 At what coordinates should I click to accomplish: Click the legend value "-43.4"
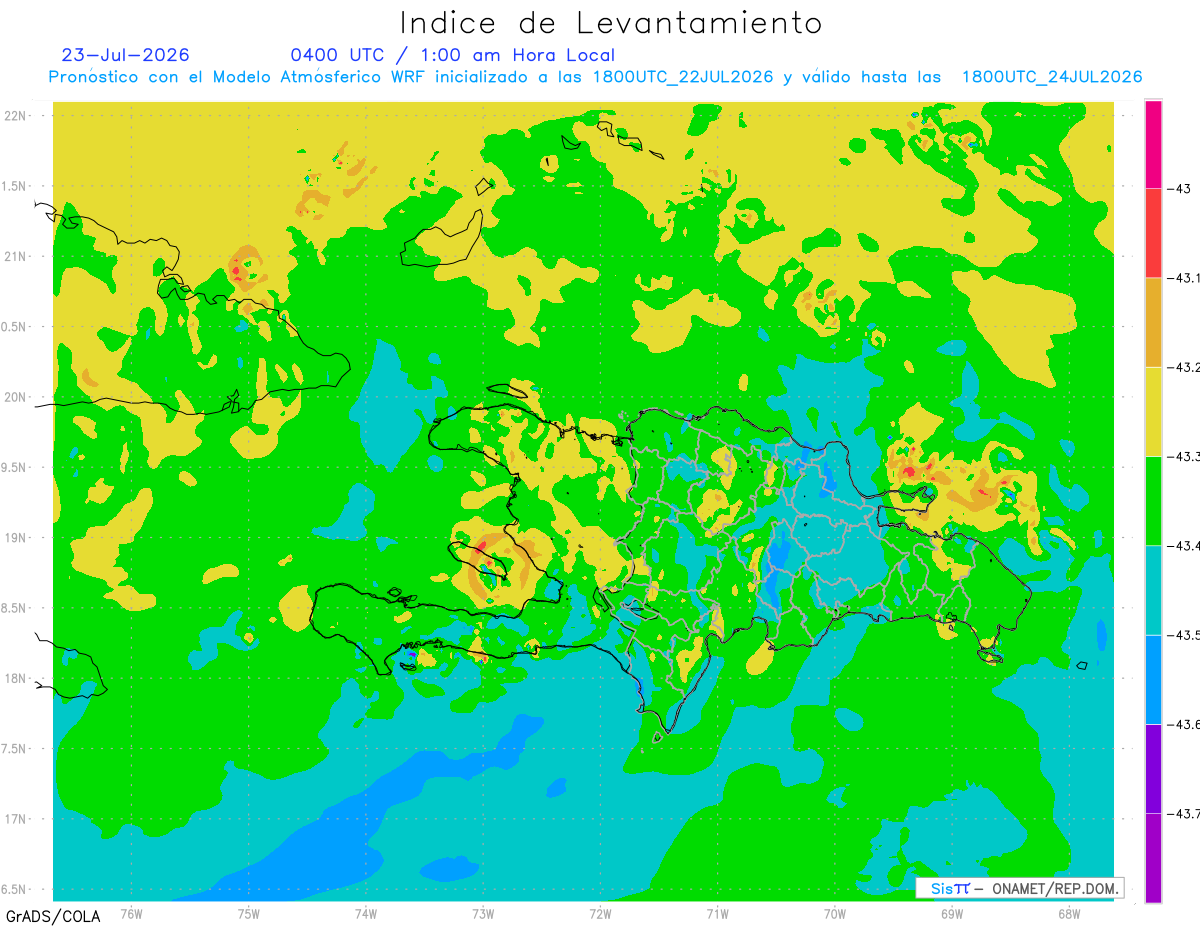tap(1183, 546)
